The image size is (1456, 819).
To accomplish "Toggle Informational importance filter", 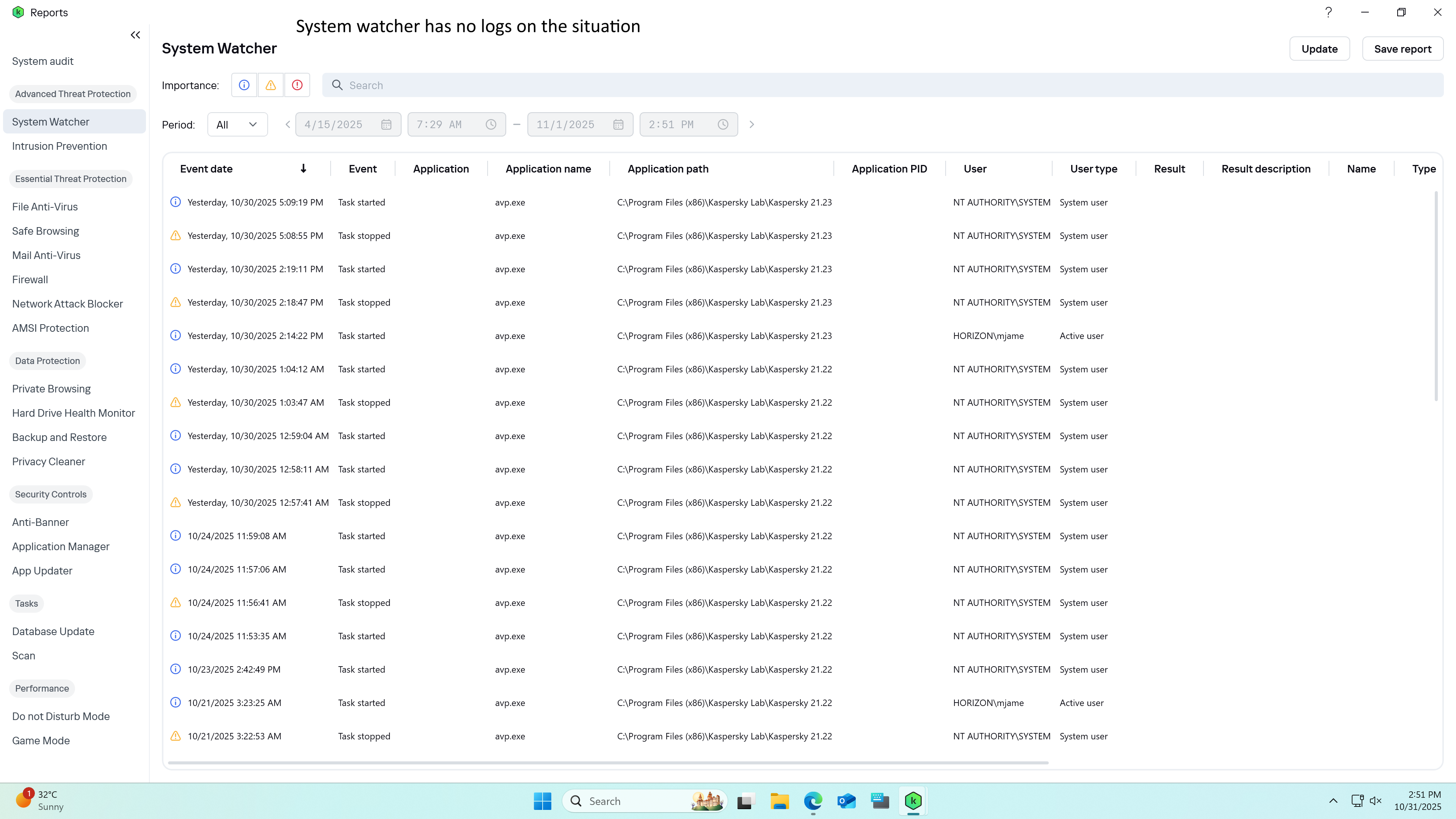I will tap(244, 85).
